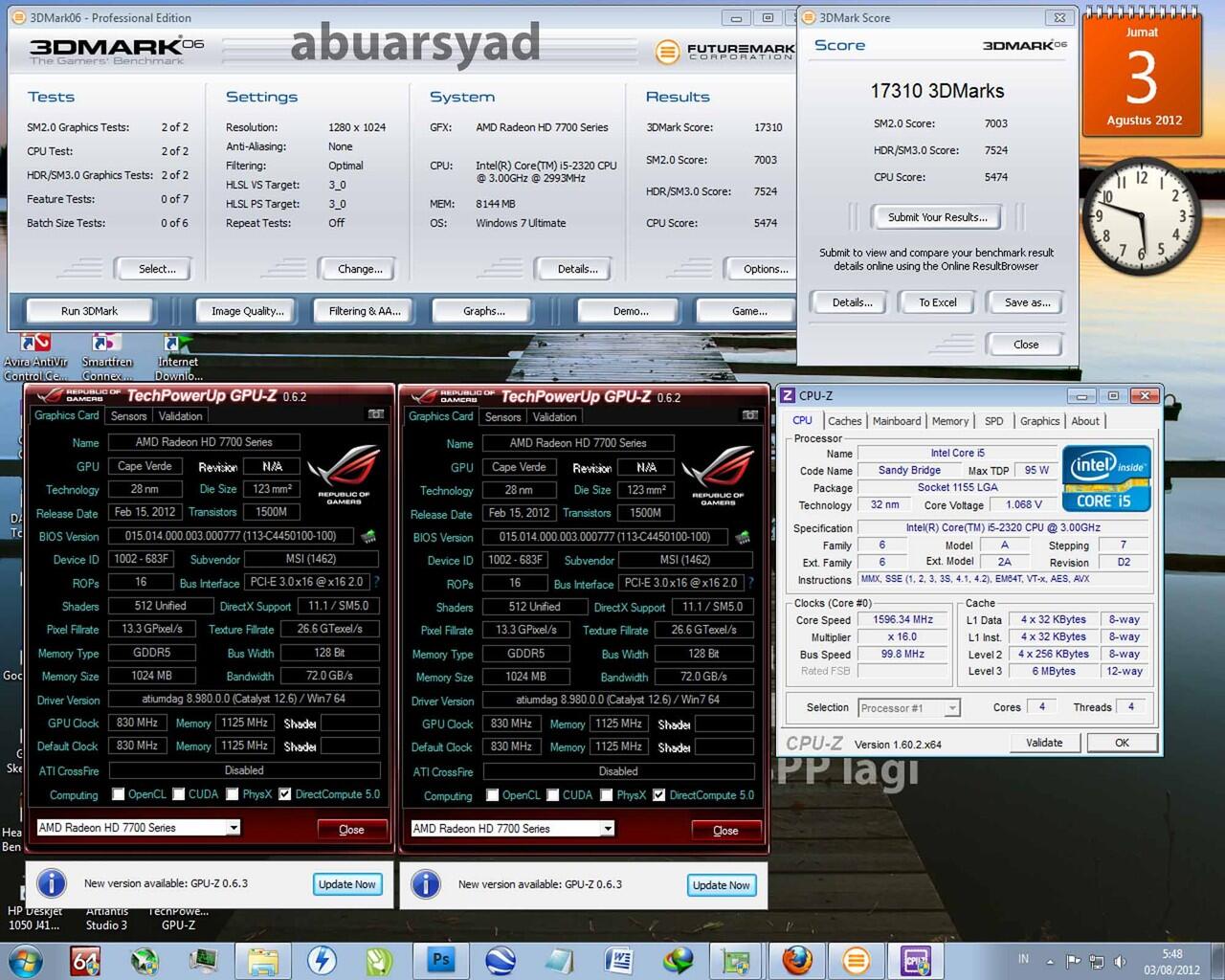1225x980 pixels.
Task: Click Bus Interface question mark in left GPU-Z
Action: (x=376, y=582)
